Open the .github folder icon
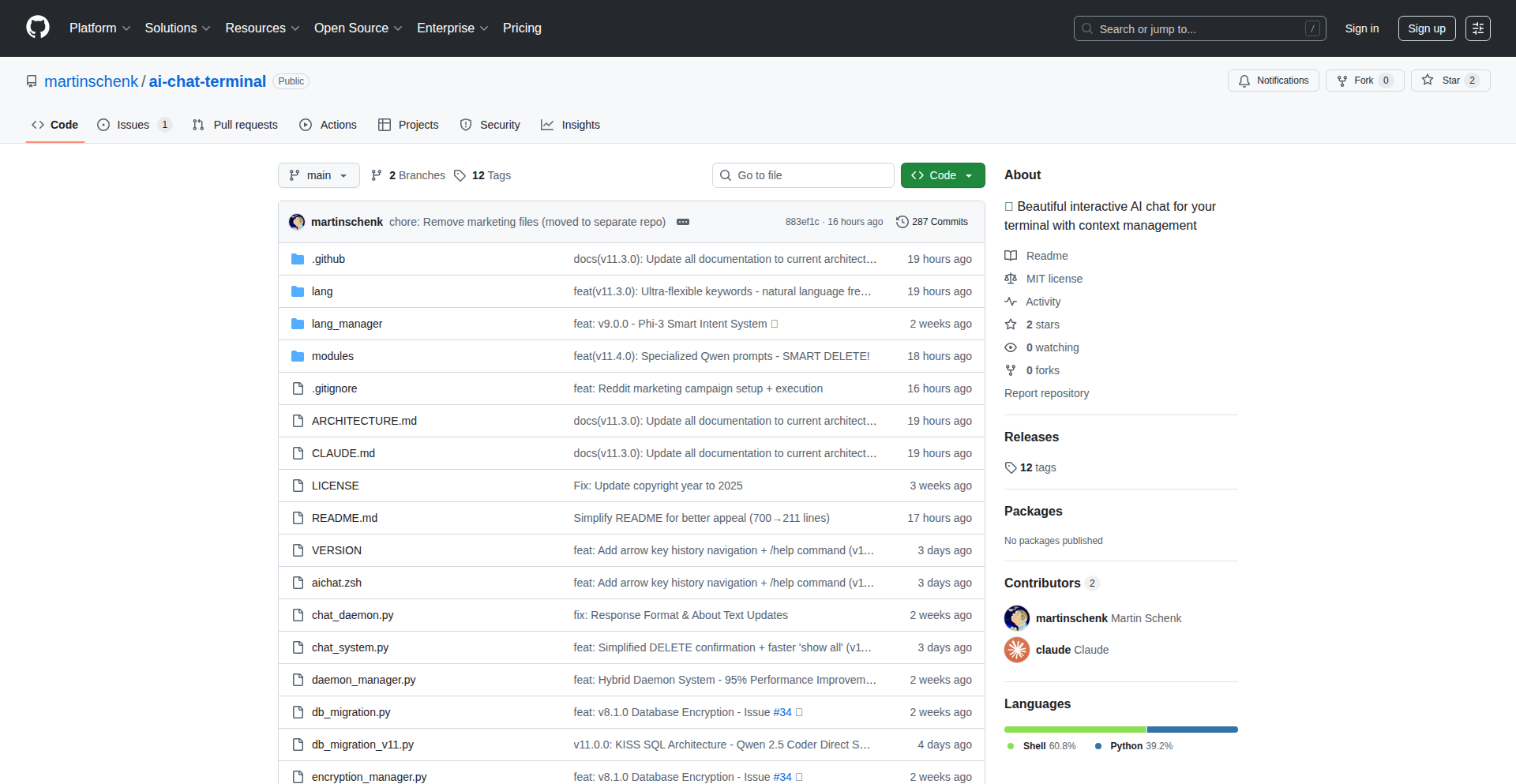 tap(298, 259)
